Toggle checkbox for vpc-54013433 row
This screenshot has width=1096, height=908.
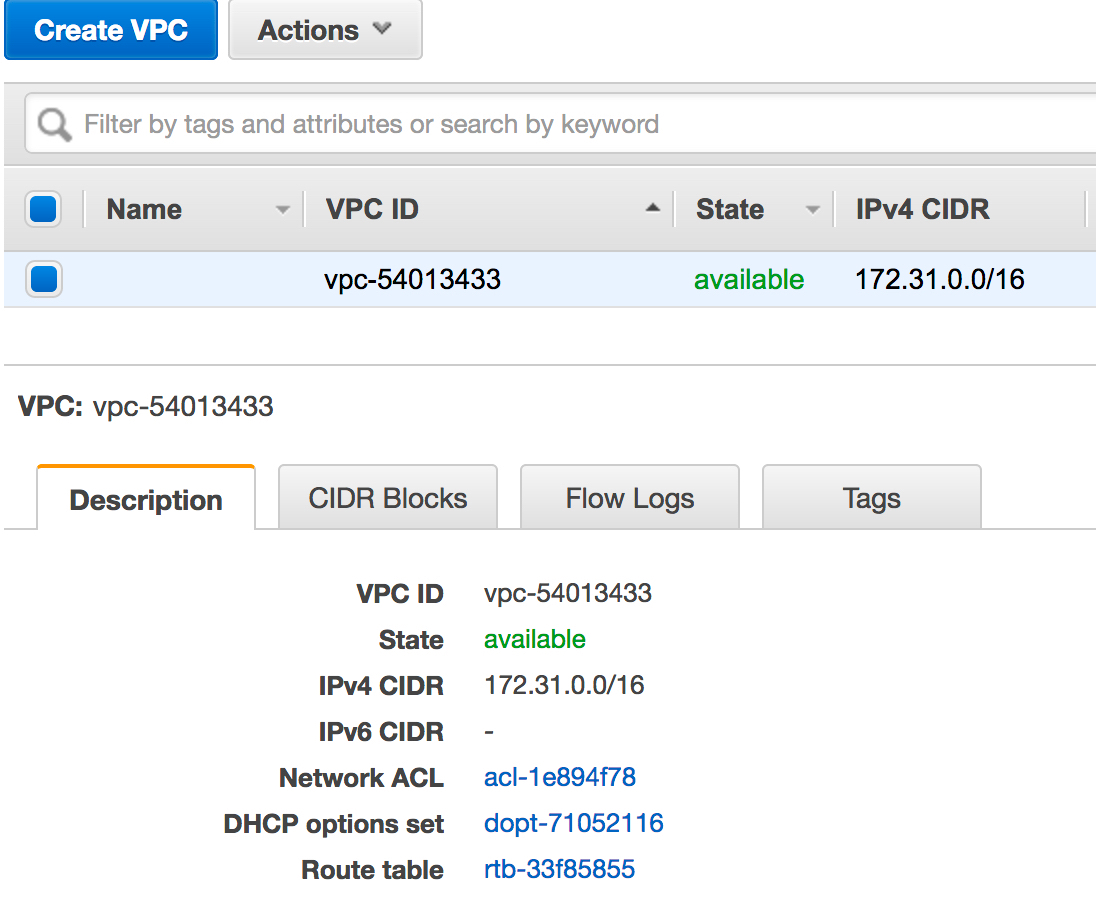pyautogui.click(x=45, y=279)
